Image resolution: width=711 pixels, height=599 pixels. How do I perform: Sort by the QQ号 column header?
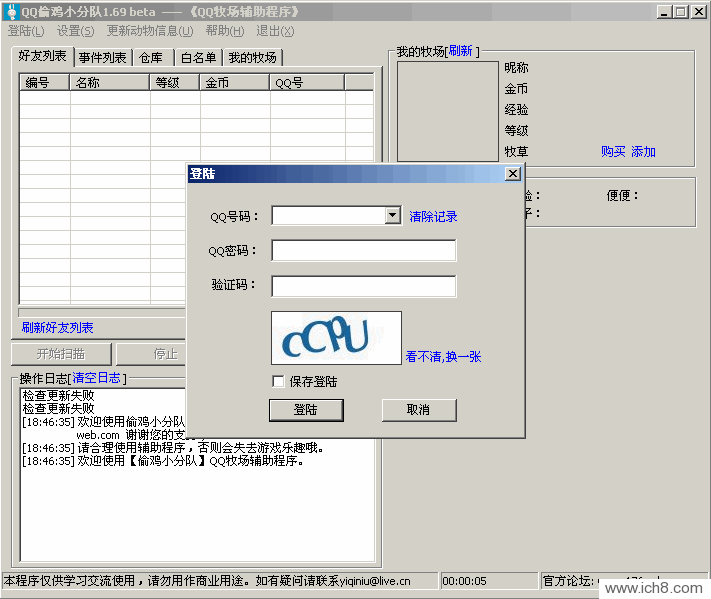307,83
